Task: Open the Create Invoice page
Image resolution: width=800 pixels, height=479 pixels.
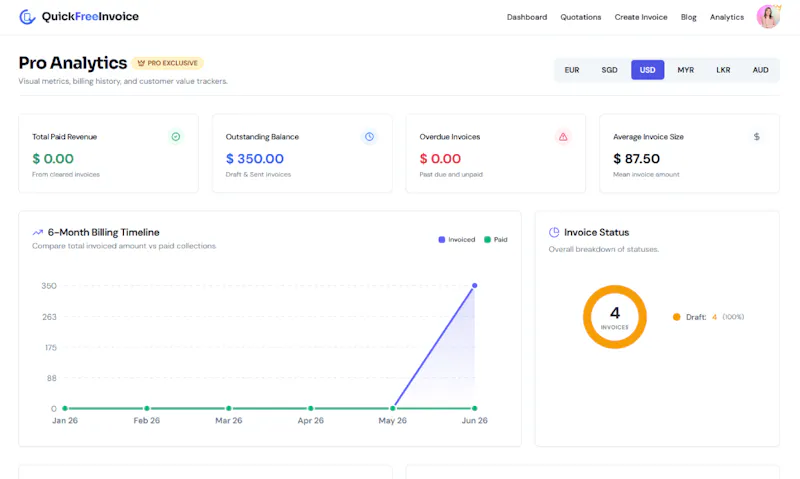Action: (x=641, y=17)
